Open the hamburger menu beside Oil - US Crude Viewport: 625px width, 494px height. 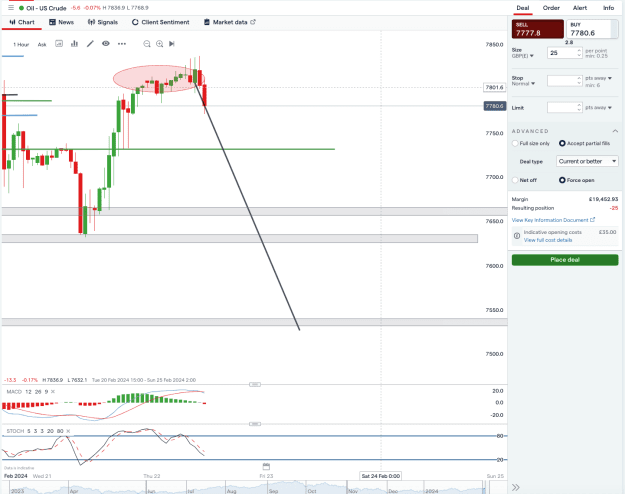11,8
